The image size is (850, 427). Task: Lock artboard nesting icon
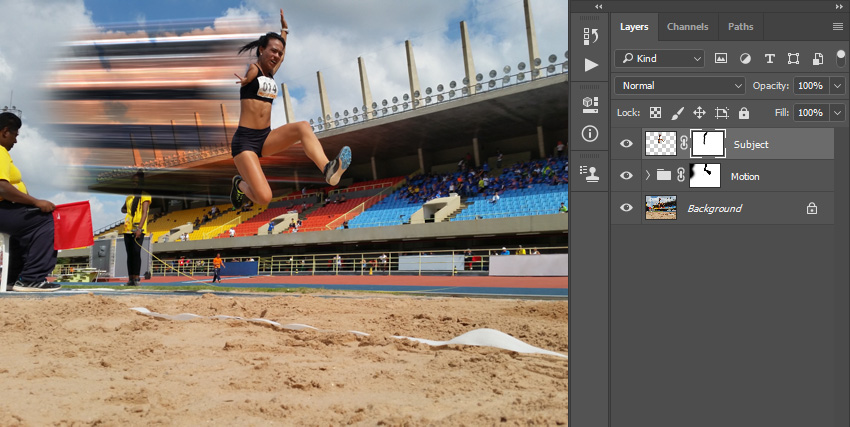[722, 113]
